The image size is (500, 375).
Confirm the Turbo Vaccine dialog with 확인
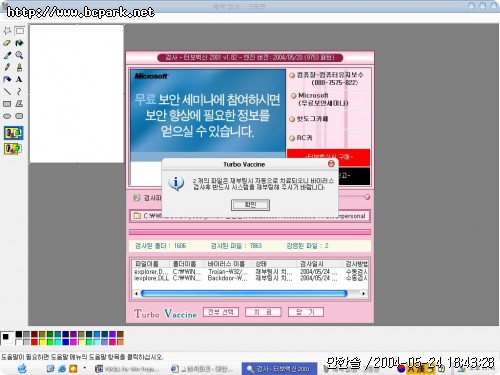tap(250, 205)
